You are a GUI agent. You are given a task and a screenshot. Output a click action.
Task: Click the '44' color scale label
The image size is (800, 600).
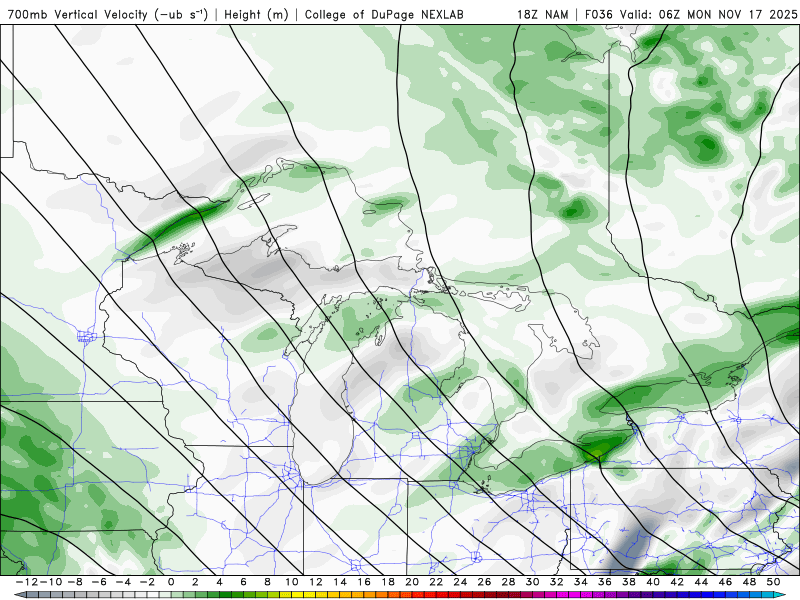(x=701, y=582)
